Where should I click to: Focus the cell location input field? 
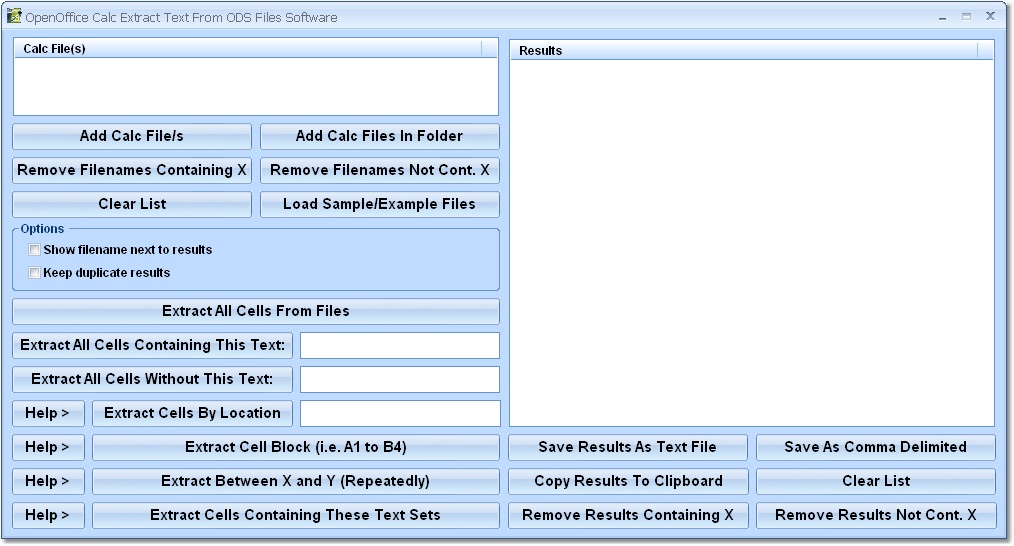coord(400,413)
